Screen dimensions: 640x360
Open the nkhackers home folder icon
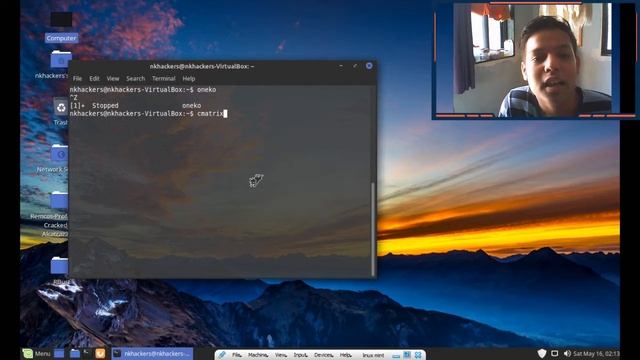(60, 60)
